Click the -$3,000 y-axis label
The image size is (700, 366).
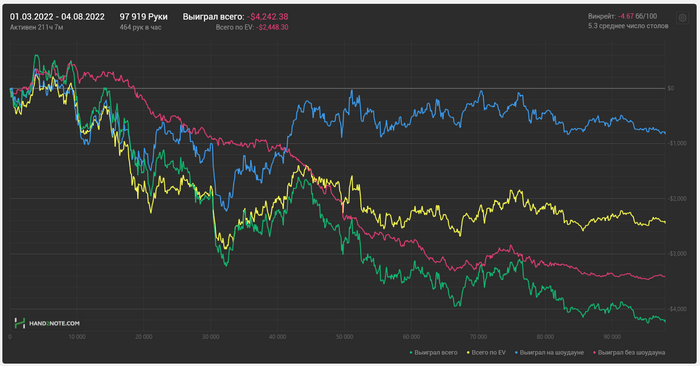point(676,254)
